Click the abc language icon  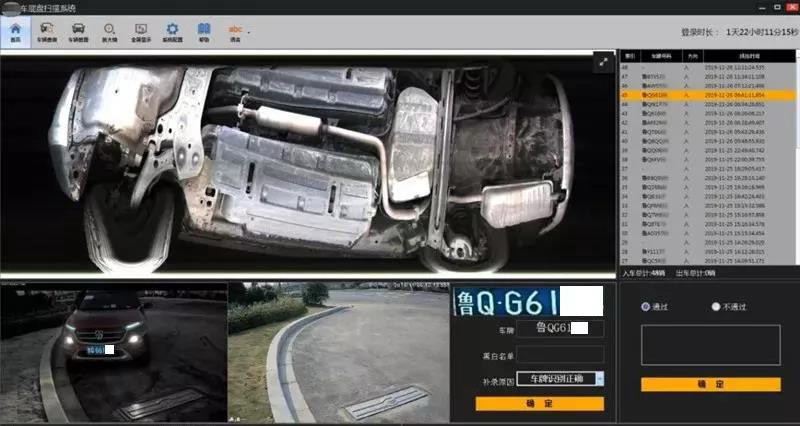236,33
